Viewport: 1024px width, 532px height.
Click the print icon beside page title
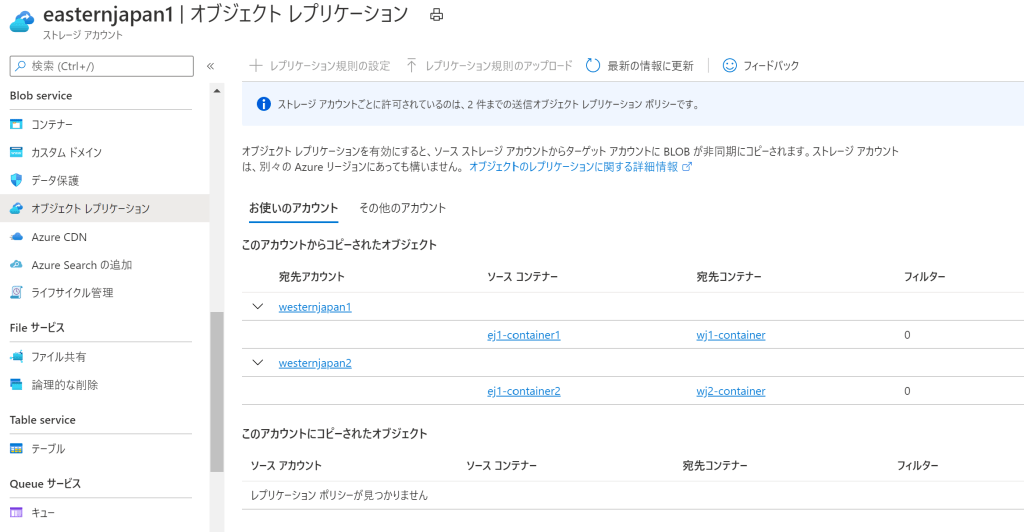435,15
